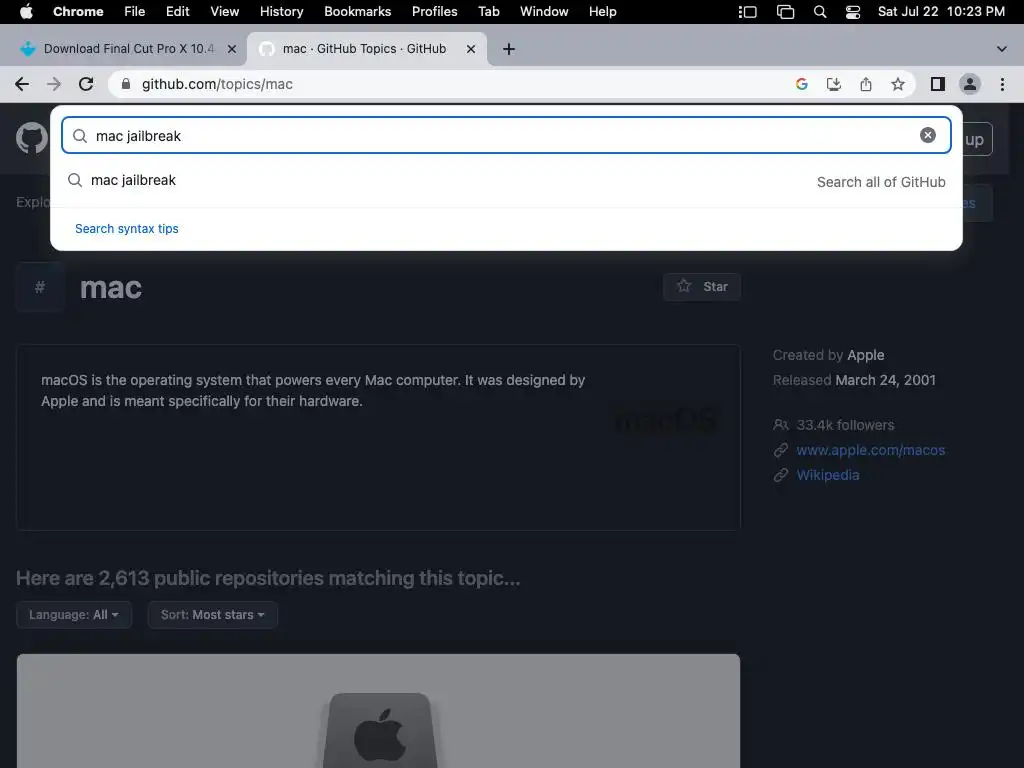Screen dimensions: 1024x768
Task: Open the History menu
Action: [281, 12]
